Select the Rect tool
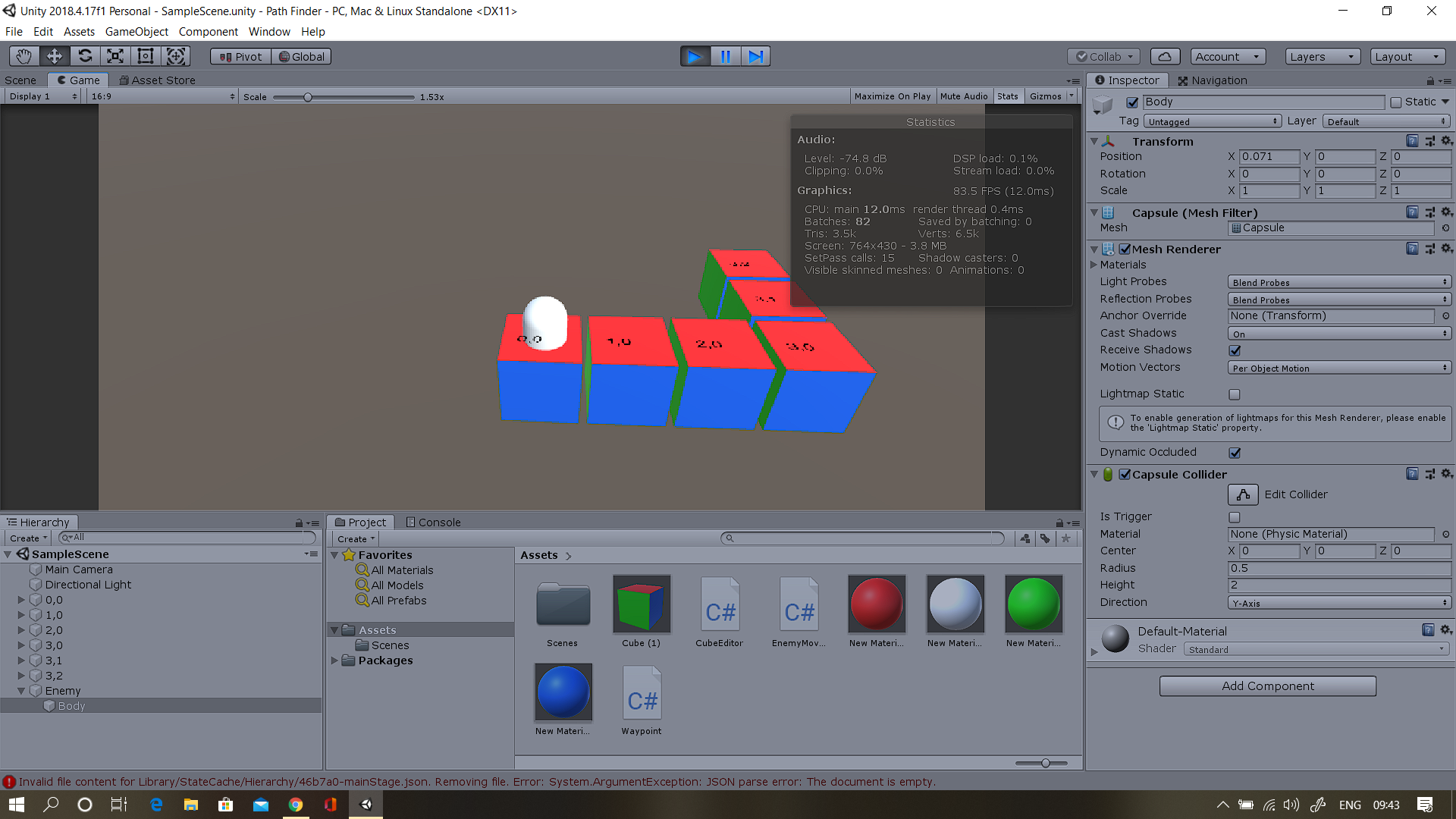The image size is (1456, 819). 145,55
